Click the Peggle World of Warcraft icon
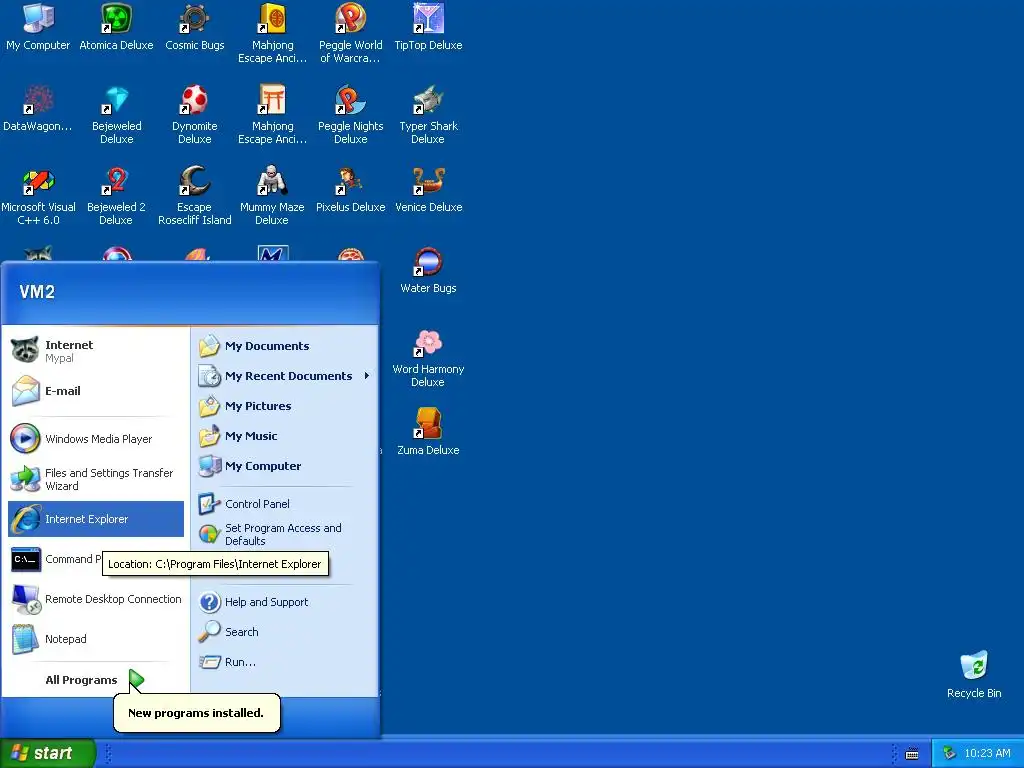 pyautogui.click(x=351, y=33)
